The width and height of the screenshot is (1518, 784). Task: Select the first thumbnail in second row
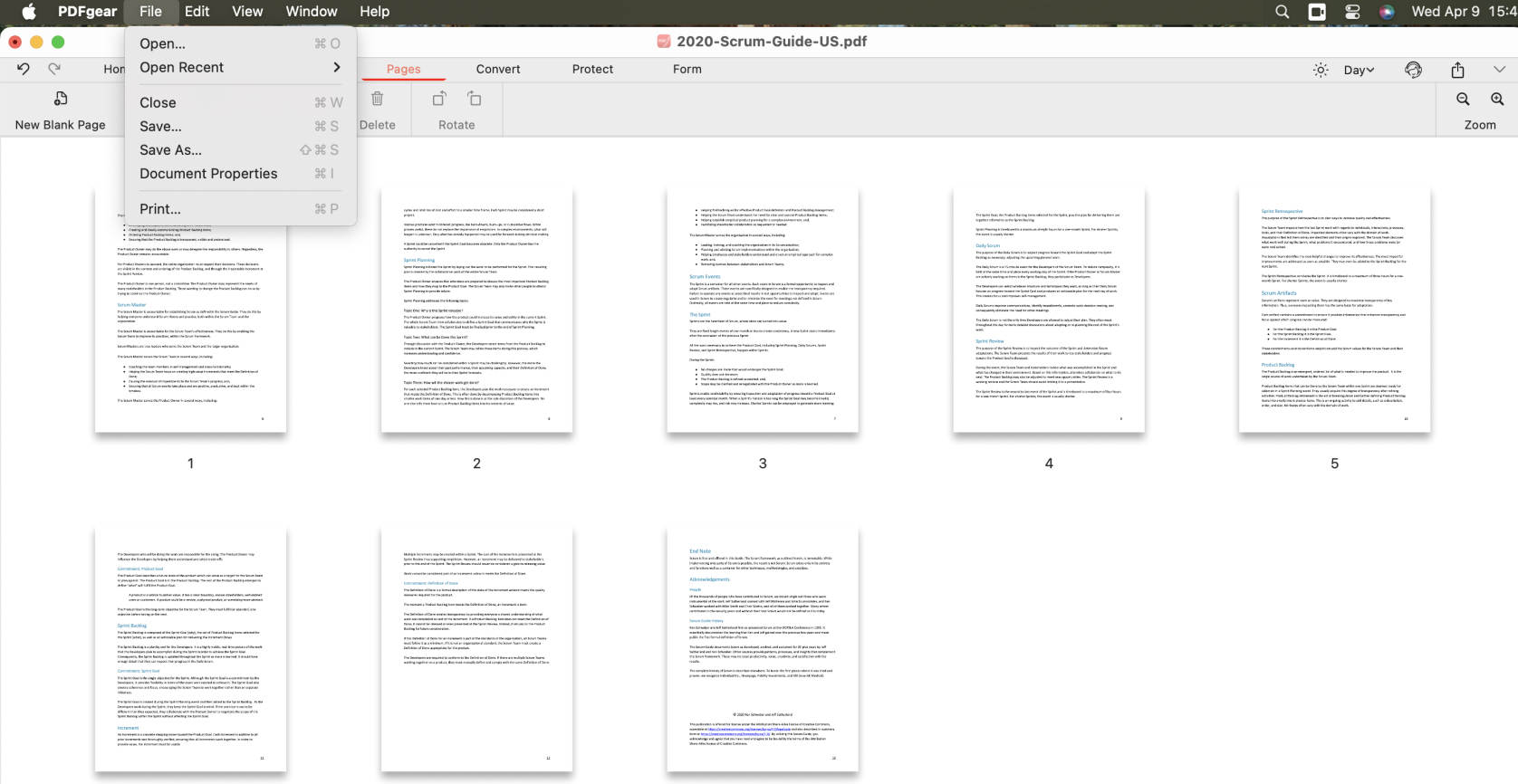click(x=191, y=650)
